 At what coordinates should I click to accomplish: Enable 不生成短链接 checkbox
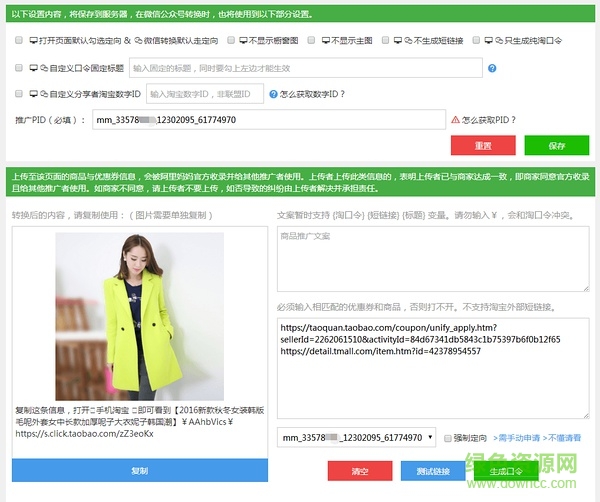click(x=385, y=40)
